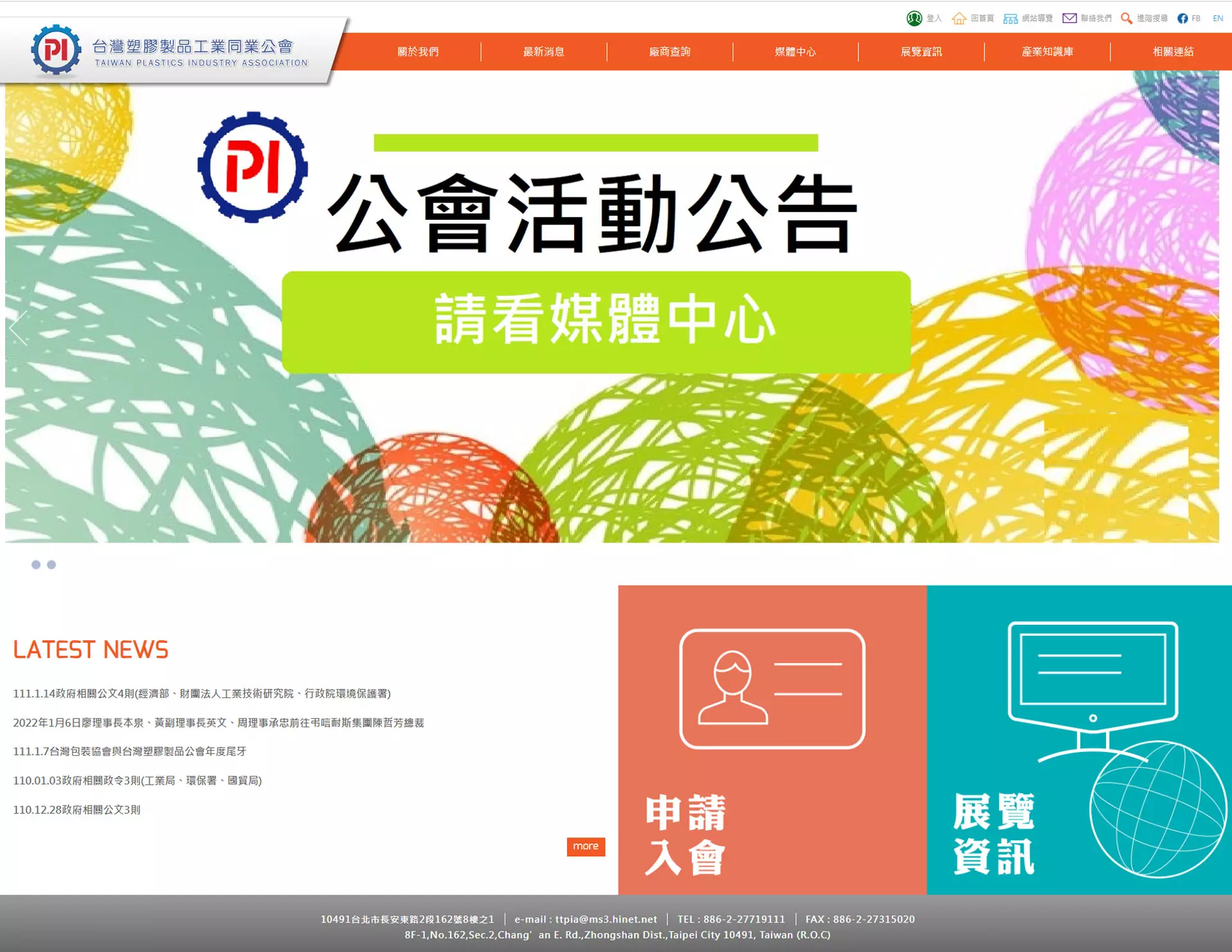
Task: Click the green login (登入) icon
Action: (x=914, y=19)
